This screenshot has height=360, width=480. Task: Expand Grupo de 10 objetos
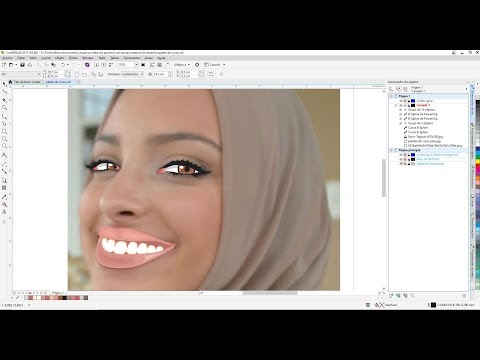click(x=401, y=110)
